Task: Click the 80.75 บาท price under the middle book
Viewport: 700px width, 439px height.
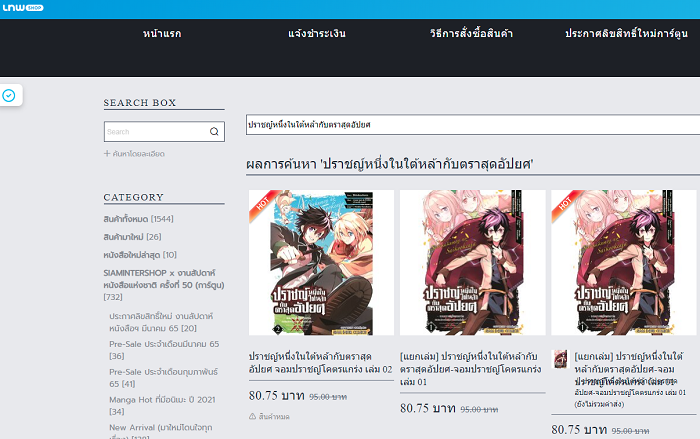Action: pyautogui.click(x=428, y=408)
